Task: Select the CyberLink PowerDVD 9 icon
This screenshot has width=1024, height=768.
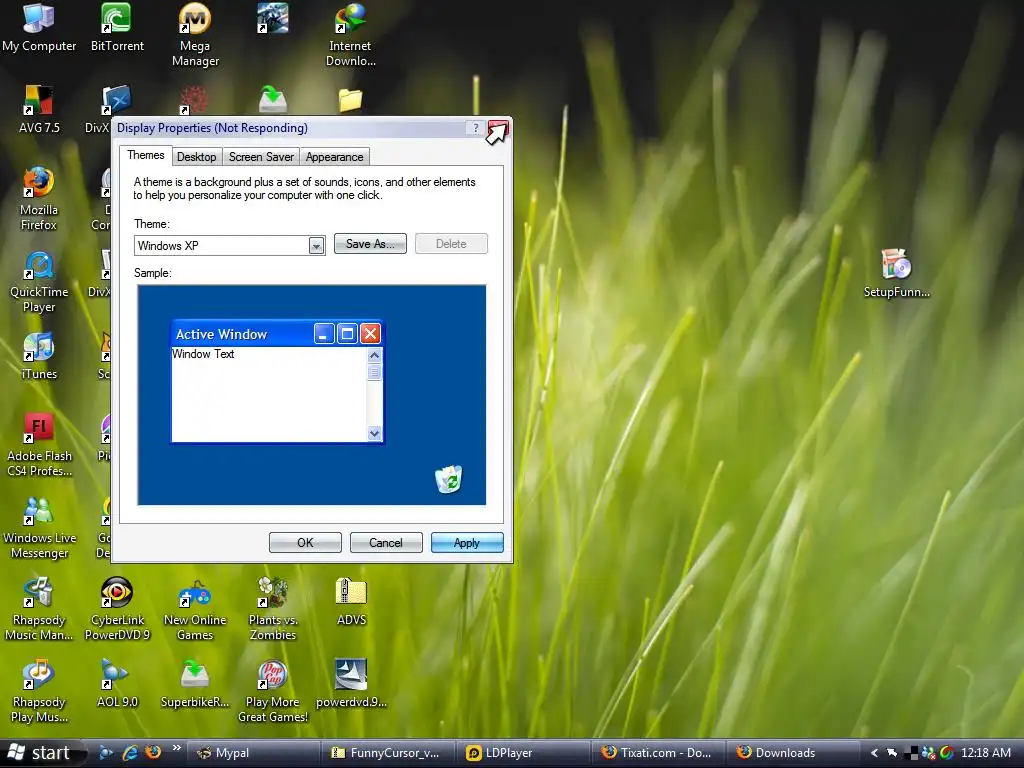Action: [x=117, y=609]
